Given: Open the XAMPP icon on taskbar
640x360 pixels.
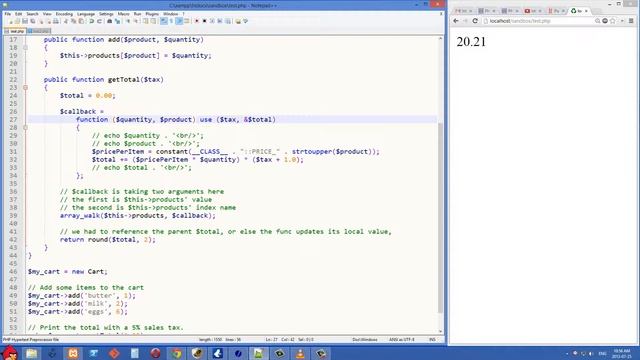Looking at the screenshot, I should tap(73, 353).
